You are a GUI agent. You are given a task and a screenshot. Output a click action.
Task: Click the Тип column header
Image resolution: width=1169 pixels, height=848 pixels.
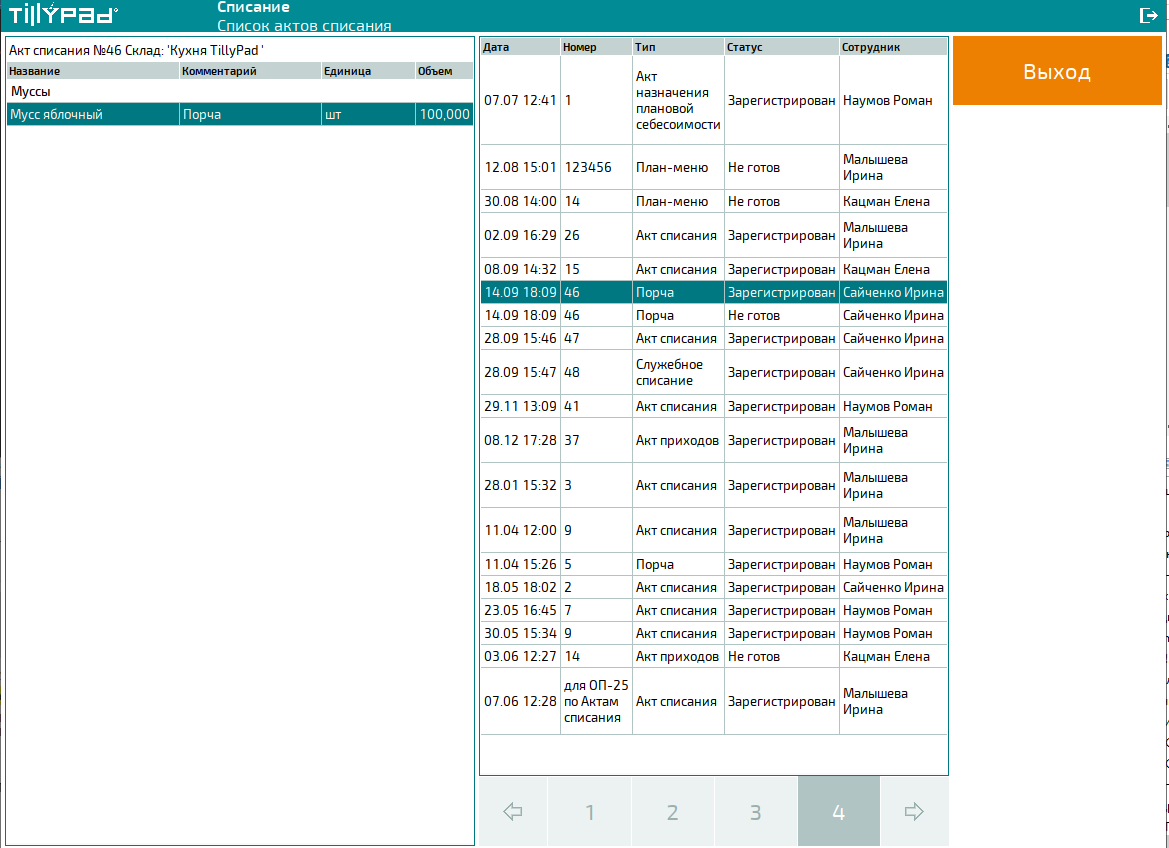pyautogui.click(x=678, y=47)
